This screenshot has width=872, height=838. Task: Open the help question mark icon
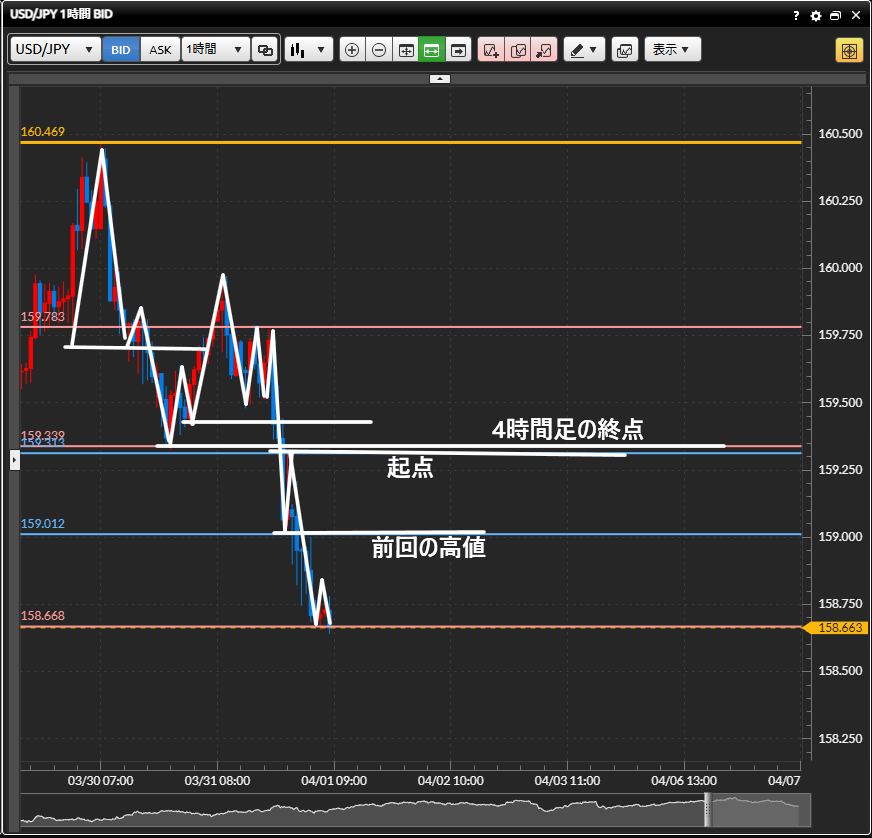click(796, 16)
